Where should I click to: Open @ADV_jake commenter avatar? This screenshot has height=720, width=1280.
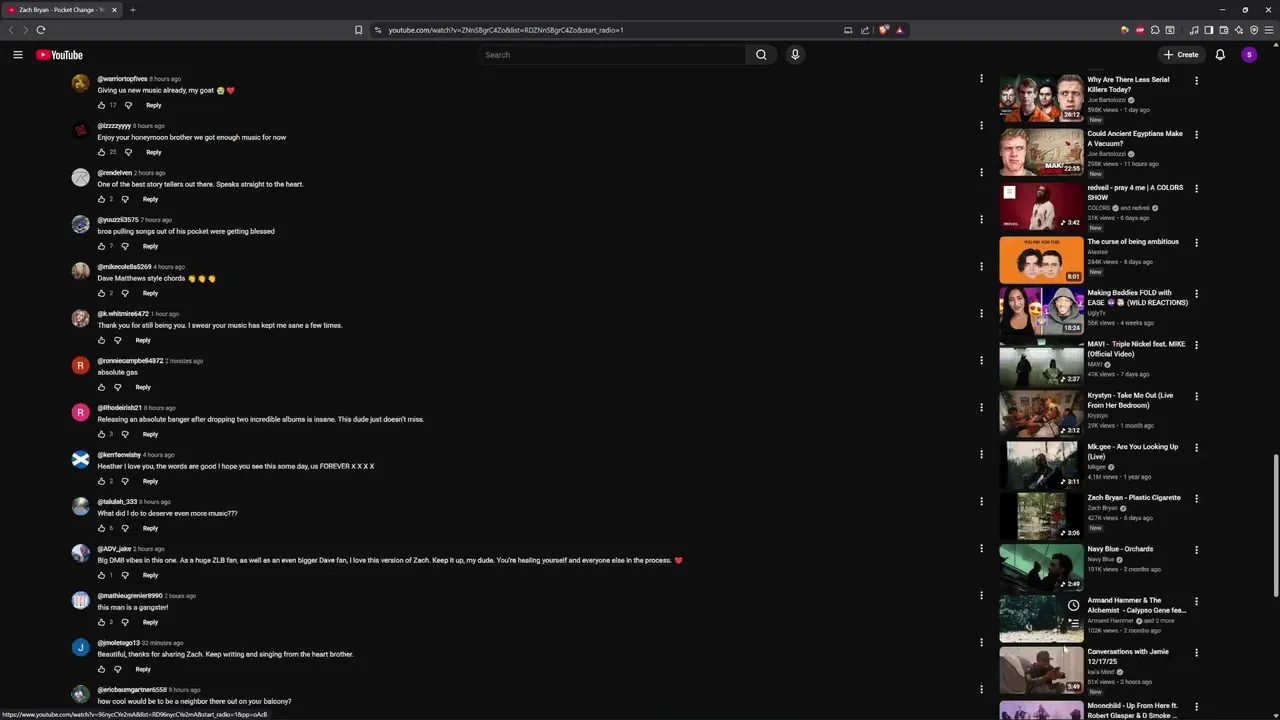click(x=80, y=553)
